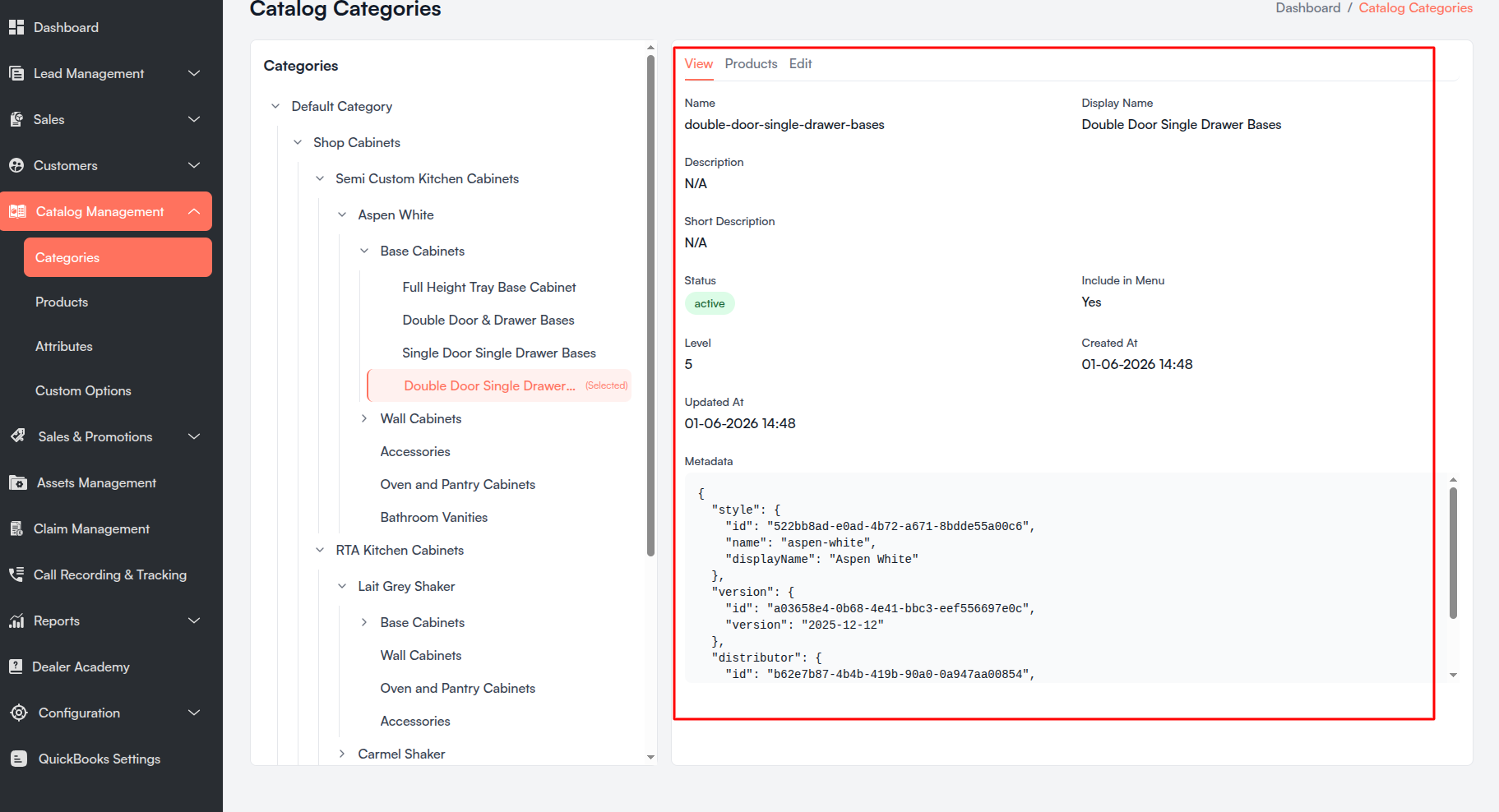1499x812 pixels.
Task: Select Double Door & Drawer Bases category
Action: coord(488,320)
